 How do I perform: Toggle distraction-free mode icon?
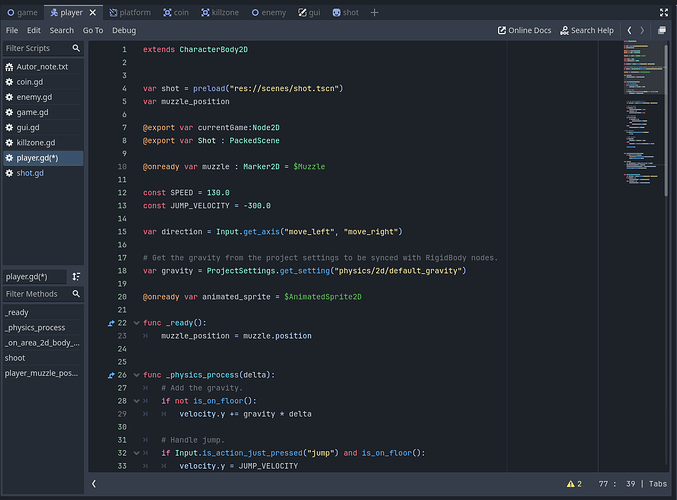(x=664, y=13)
